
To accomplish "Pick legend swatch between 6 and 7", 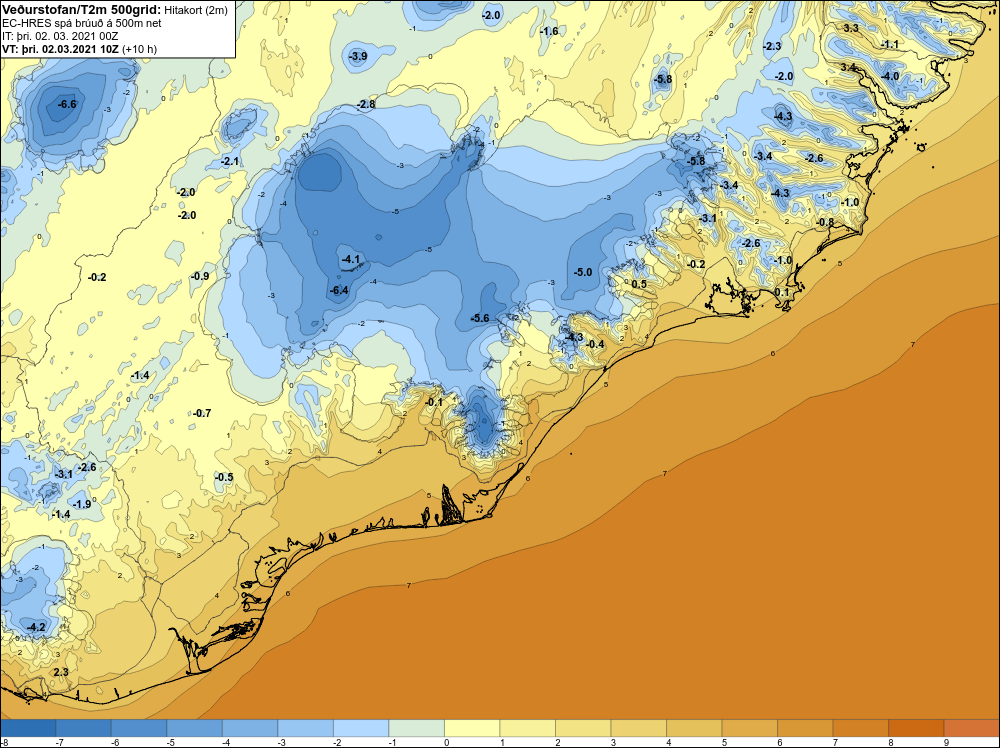I will coord(805,728).
